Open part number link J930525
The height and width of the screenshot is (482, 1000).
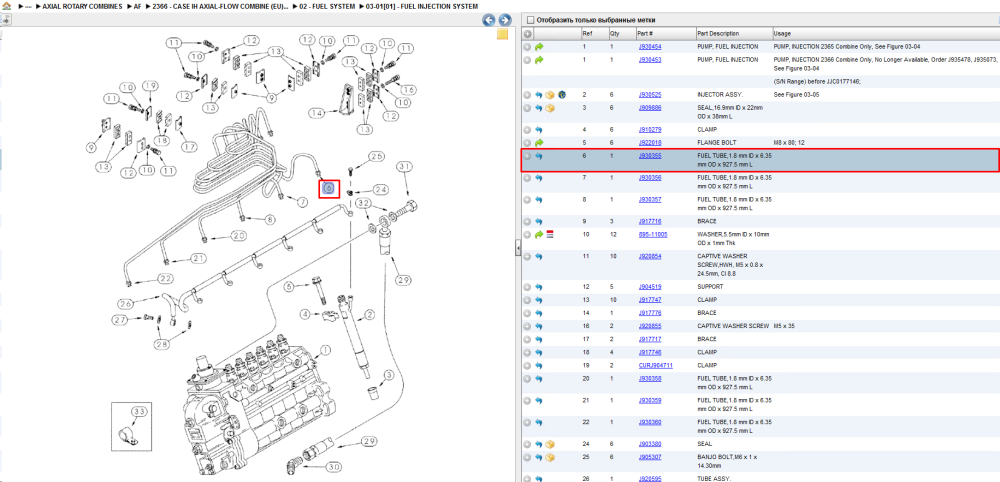point(650,94)
